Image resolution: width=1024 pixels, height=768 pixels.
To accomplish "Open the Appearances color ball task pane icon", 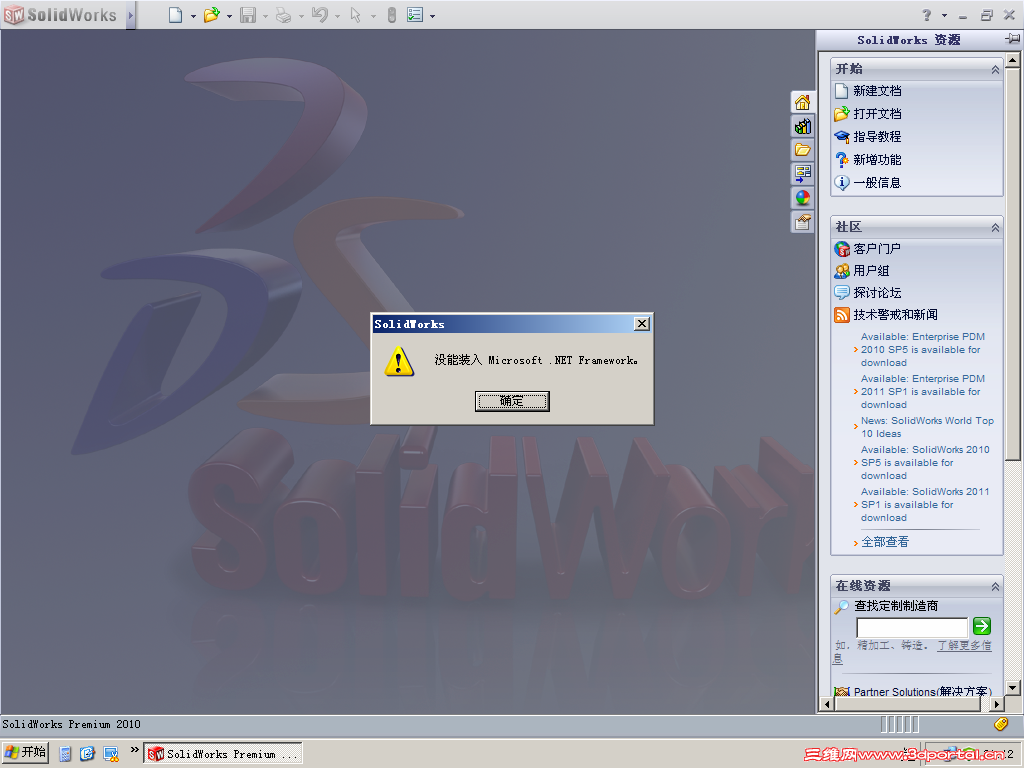I will [803, 198].
